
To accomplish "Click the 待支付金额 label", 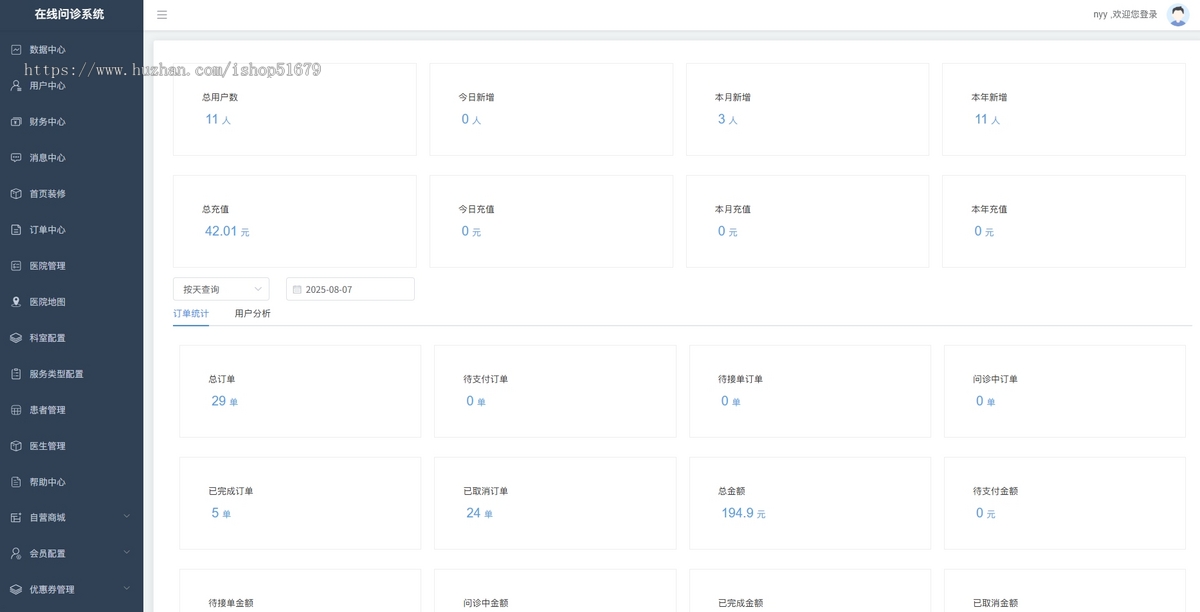I will (996, 491).
